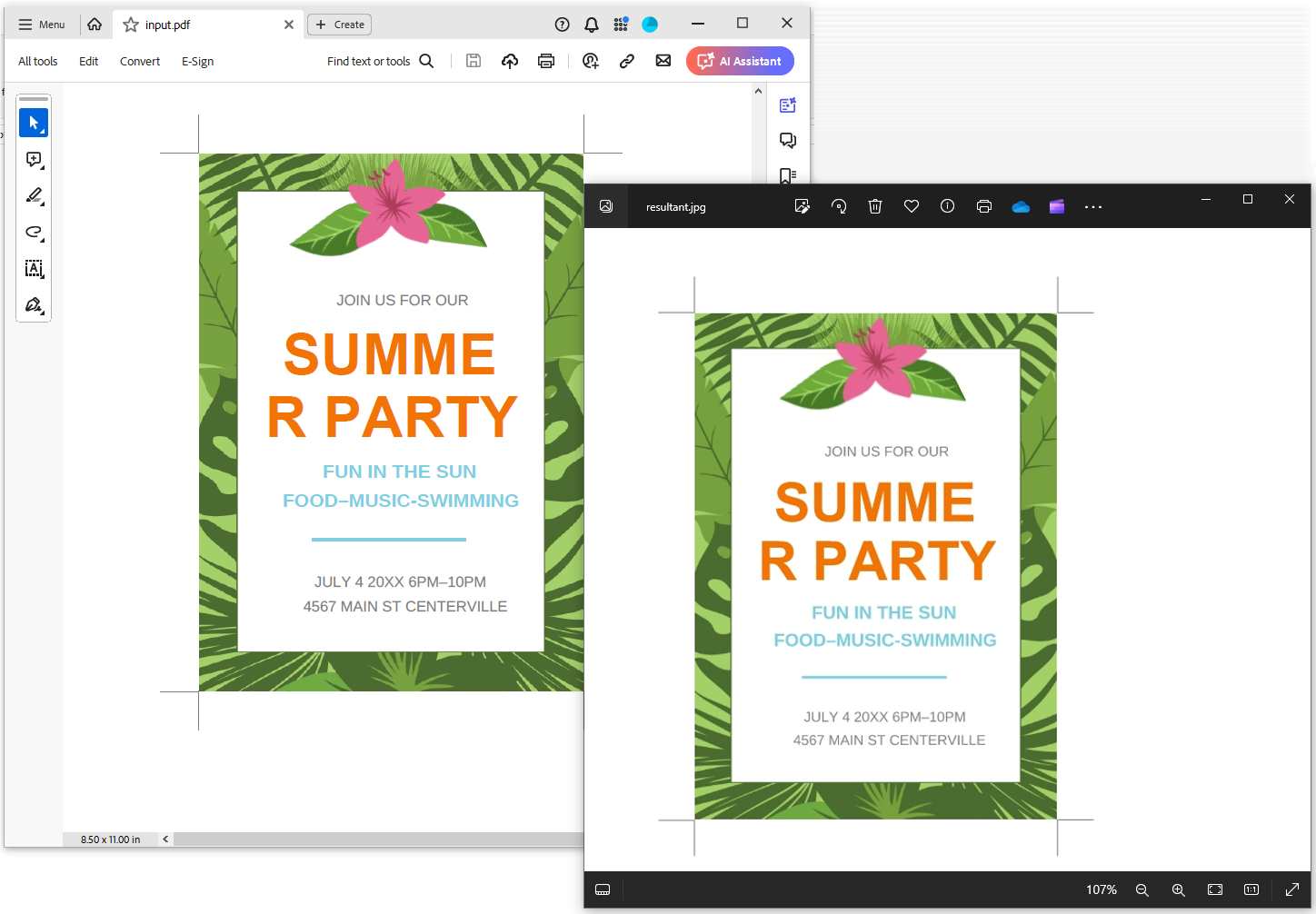Rotate the image in Photos
This screenshot has width=1316, height=914.
(x=839, y=206)
